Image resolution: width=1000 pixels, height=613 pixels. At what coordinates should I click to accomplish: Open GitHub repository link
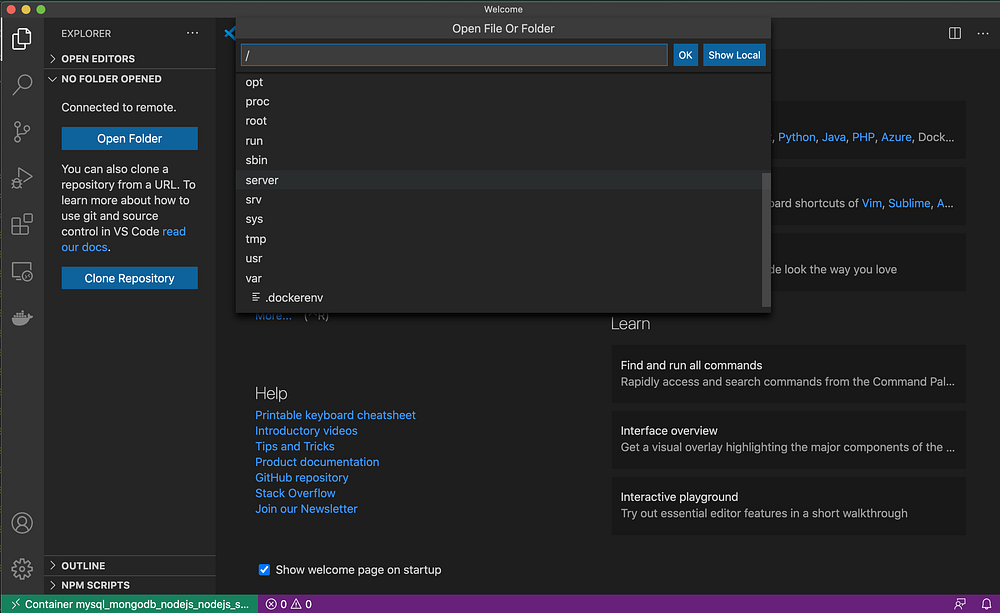click(302, 478)
